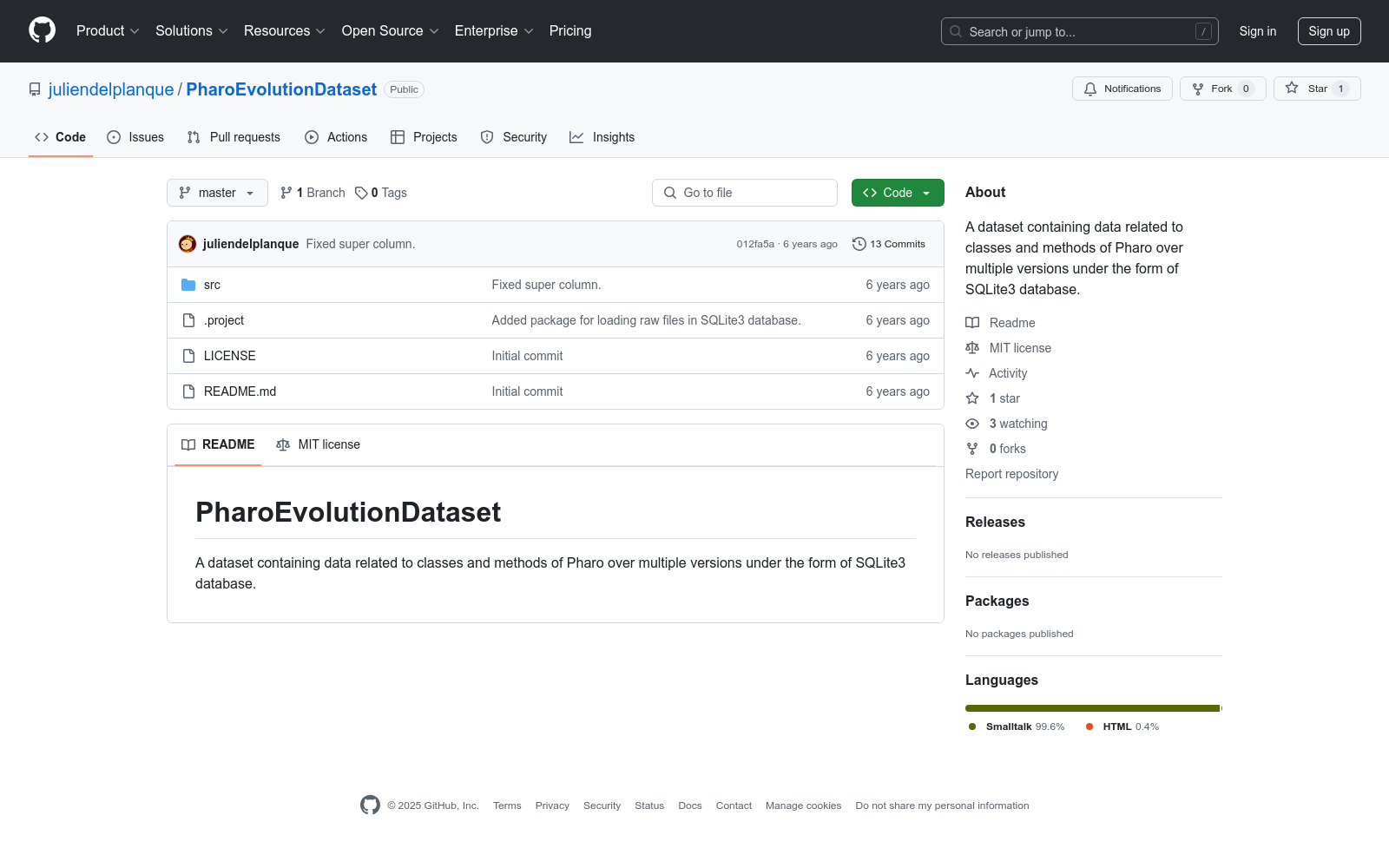Click the Docs footer link

(x=690, y=806)
